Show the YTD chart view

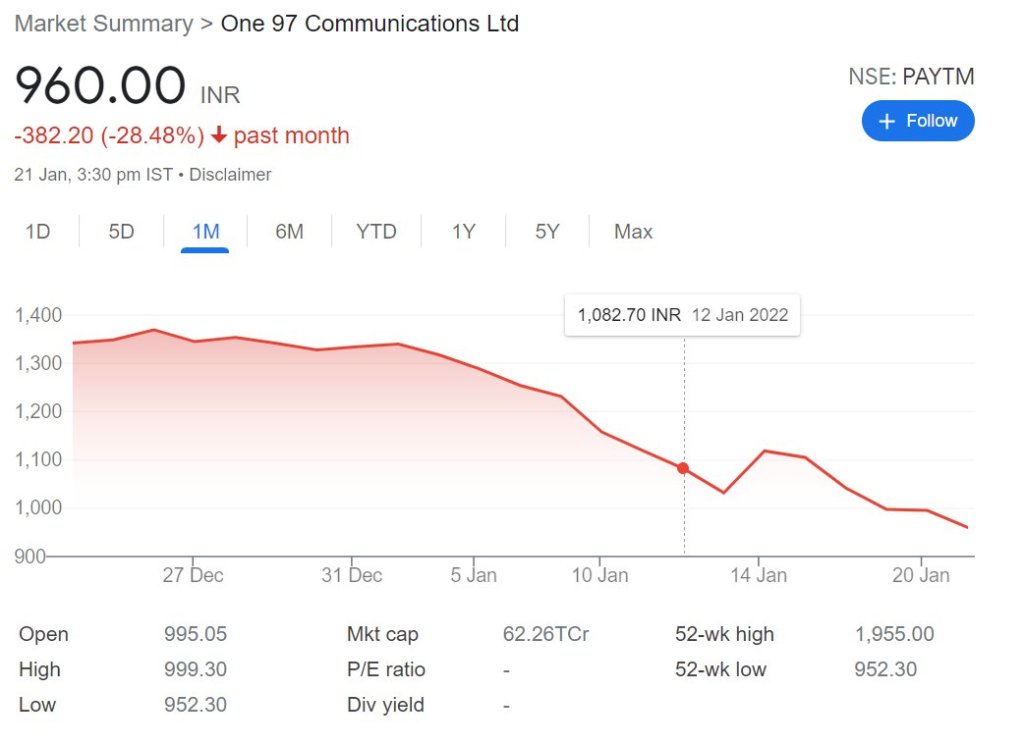click(x=376, y=232)
